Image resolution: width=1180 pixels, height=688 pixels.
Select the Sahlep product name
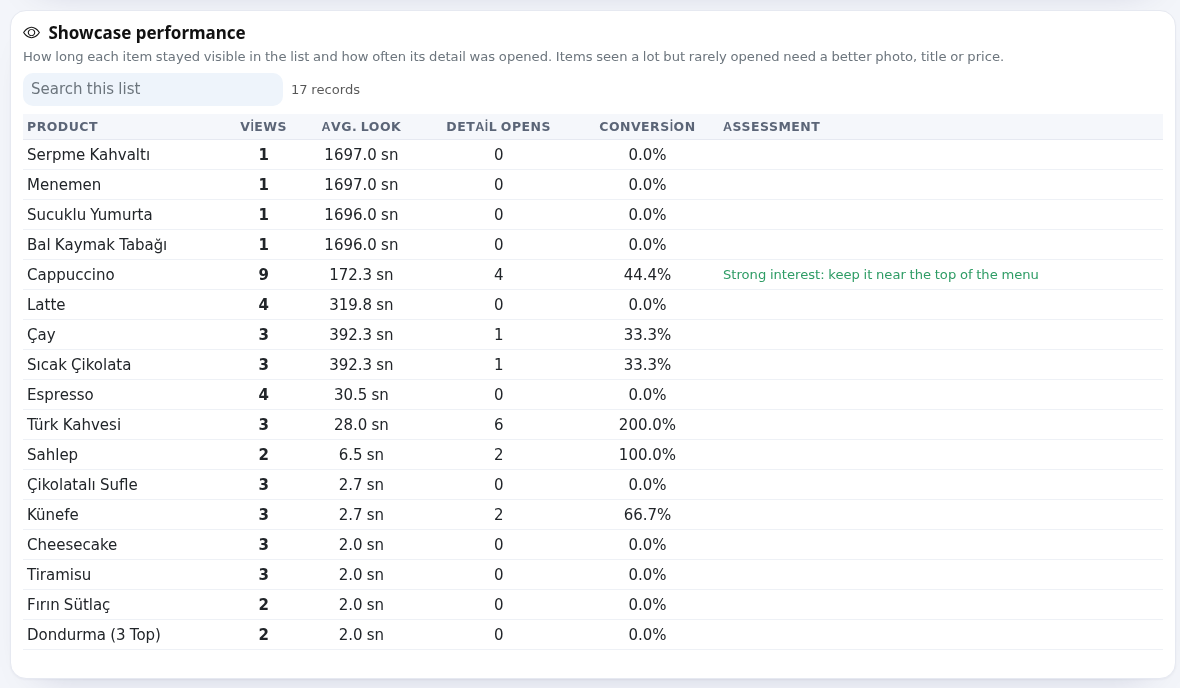pos(52,455)
